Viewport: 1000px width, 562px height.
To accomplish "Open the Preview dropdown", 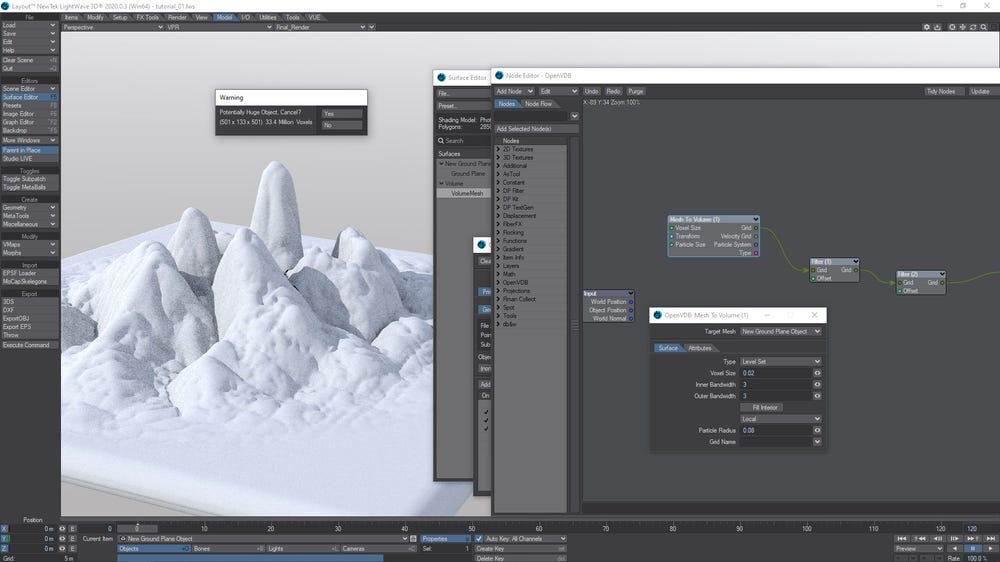I will [919, 549].
